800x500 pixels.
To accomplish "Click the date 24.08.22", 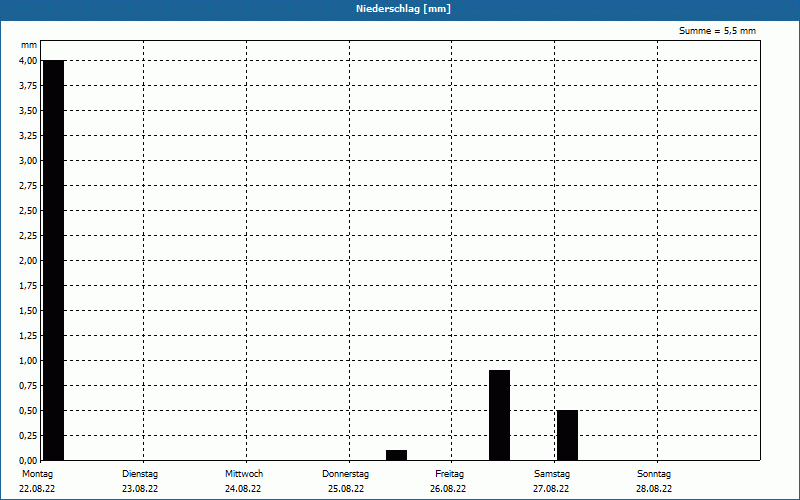I will coord(243,489).
